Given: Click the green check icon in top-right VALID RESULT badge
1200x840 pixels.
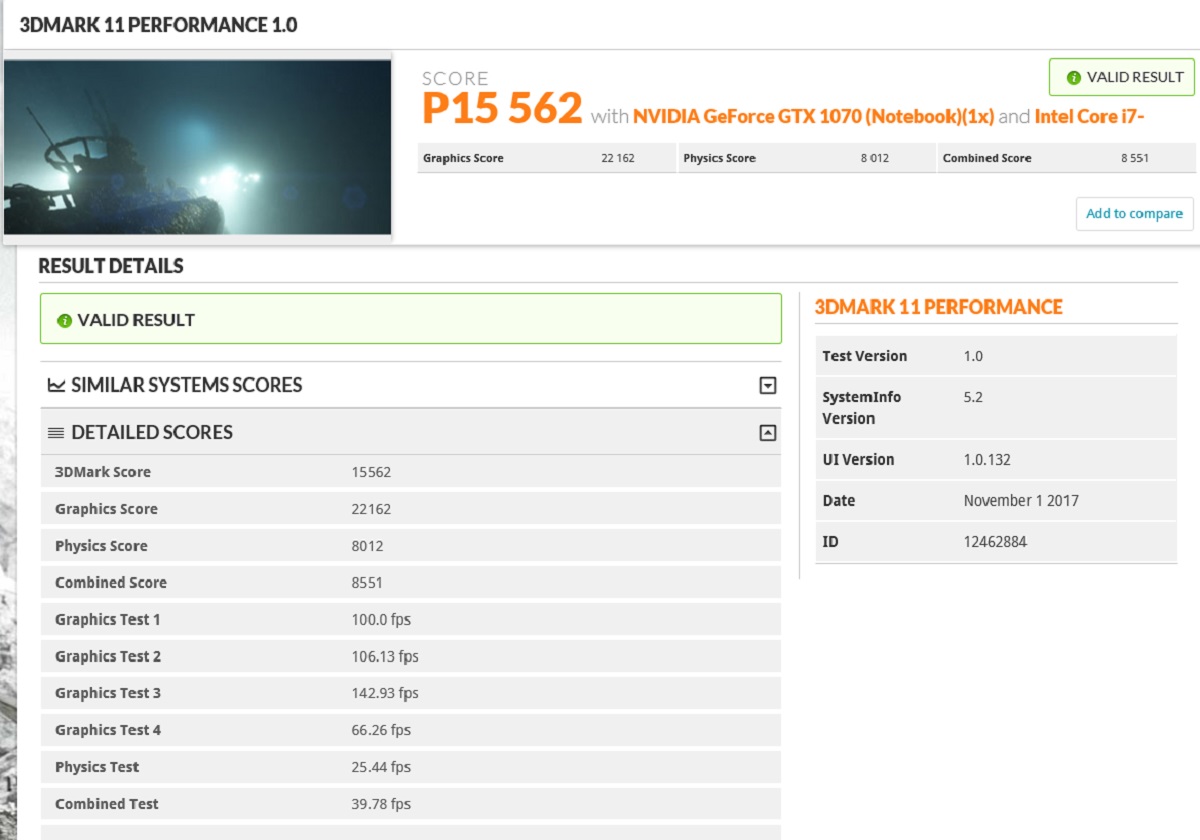Looking at the screenshot, I should point(1074,78).
